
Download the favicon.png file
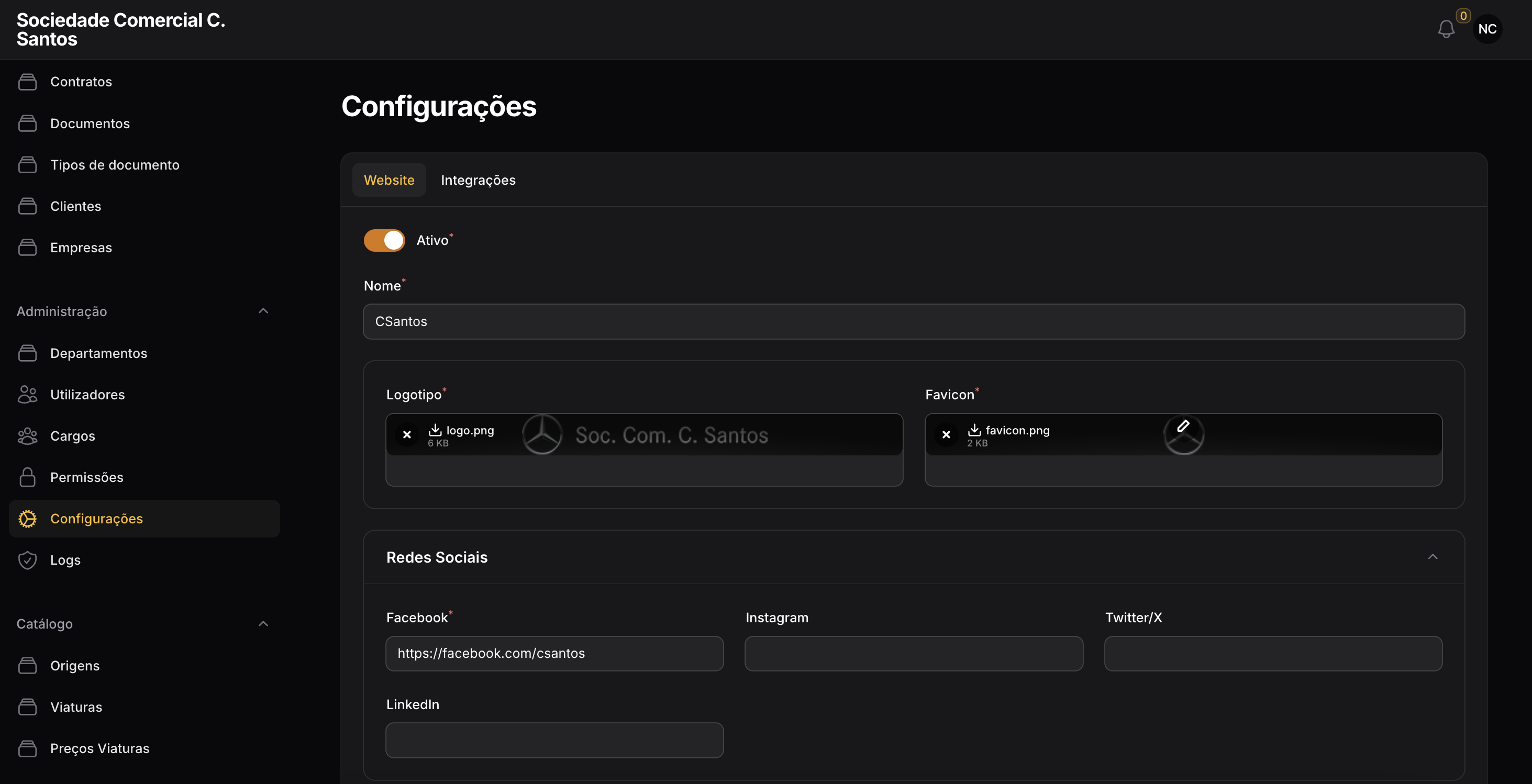pyautogui.click(x=974, y=430)
